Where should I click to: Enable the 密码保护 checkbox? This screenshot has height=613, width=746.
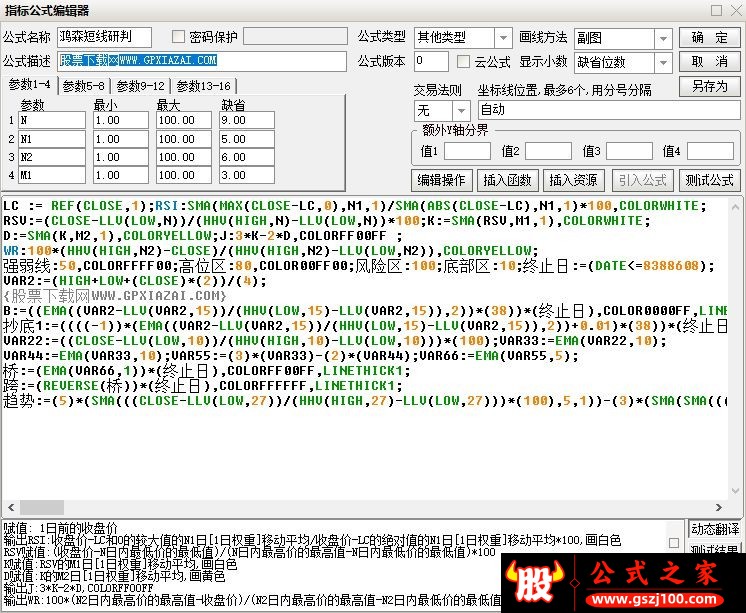pyautogui.click(x=179, y=37)
